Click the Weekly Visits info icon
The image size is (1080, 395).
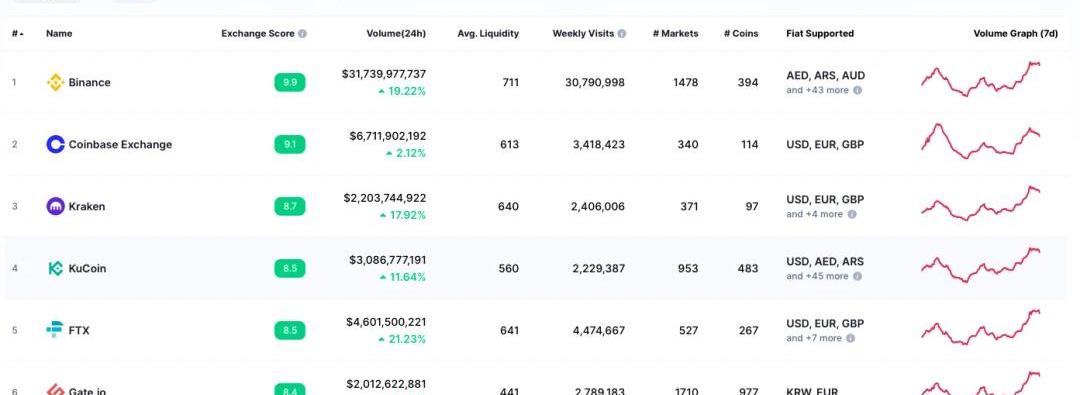tap(622, 34)
